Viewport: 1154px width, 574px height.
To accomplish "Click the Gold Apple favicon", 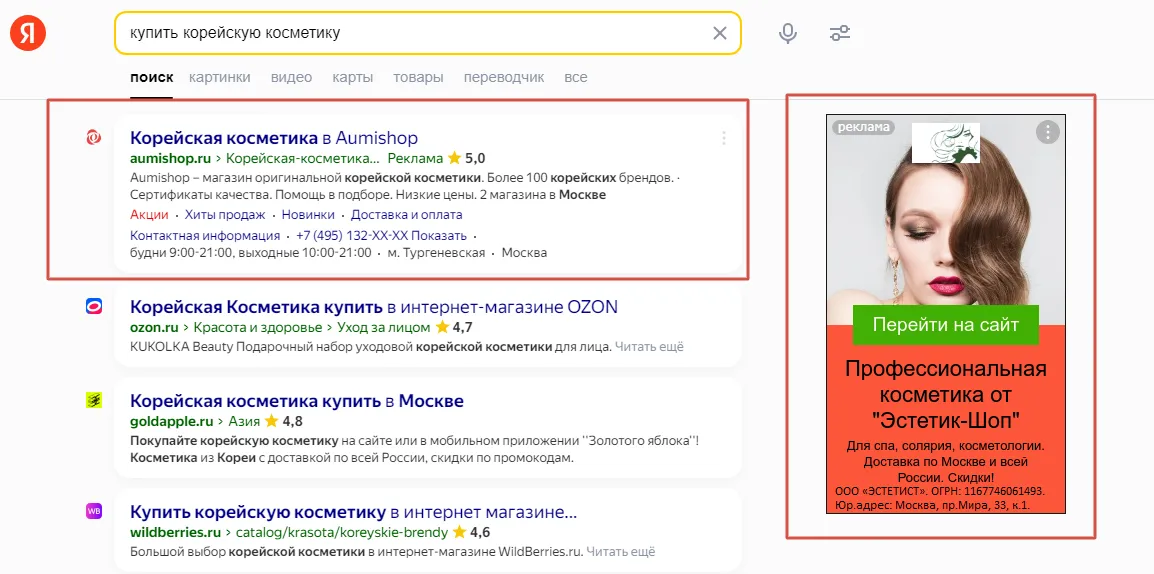I will [93, 400].
